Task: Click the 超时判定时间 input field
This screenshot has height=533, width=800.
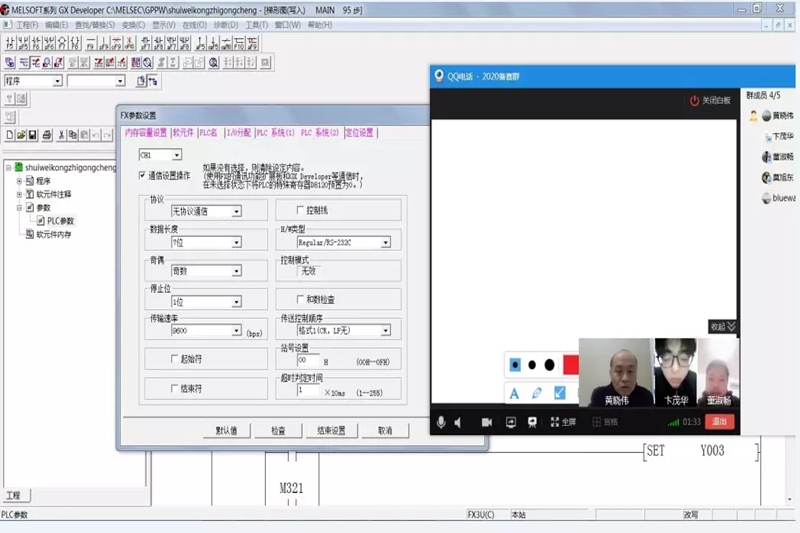Action: (308, 390)
